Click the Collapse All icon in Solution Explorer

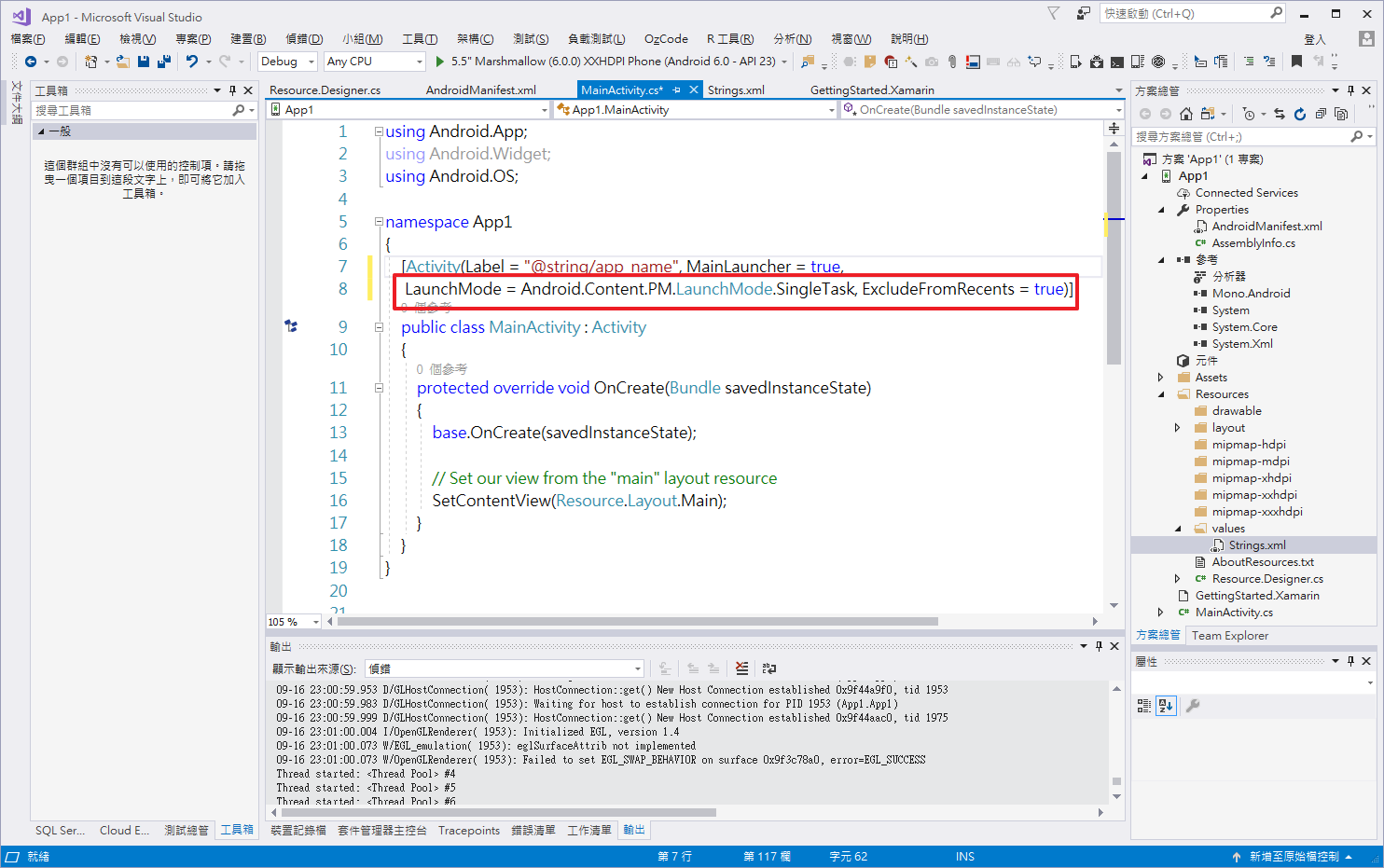click(x=1321, y=114)
